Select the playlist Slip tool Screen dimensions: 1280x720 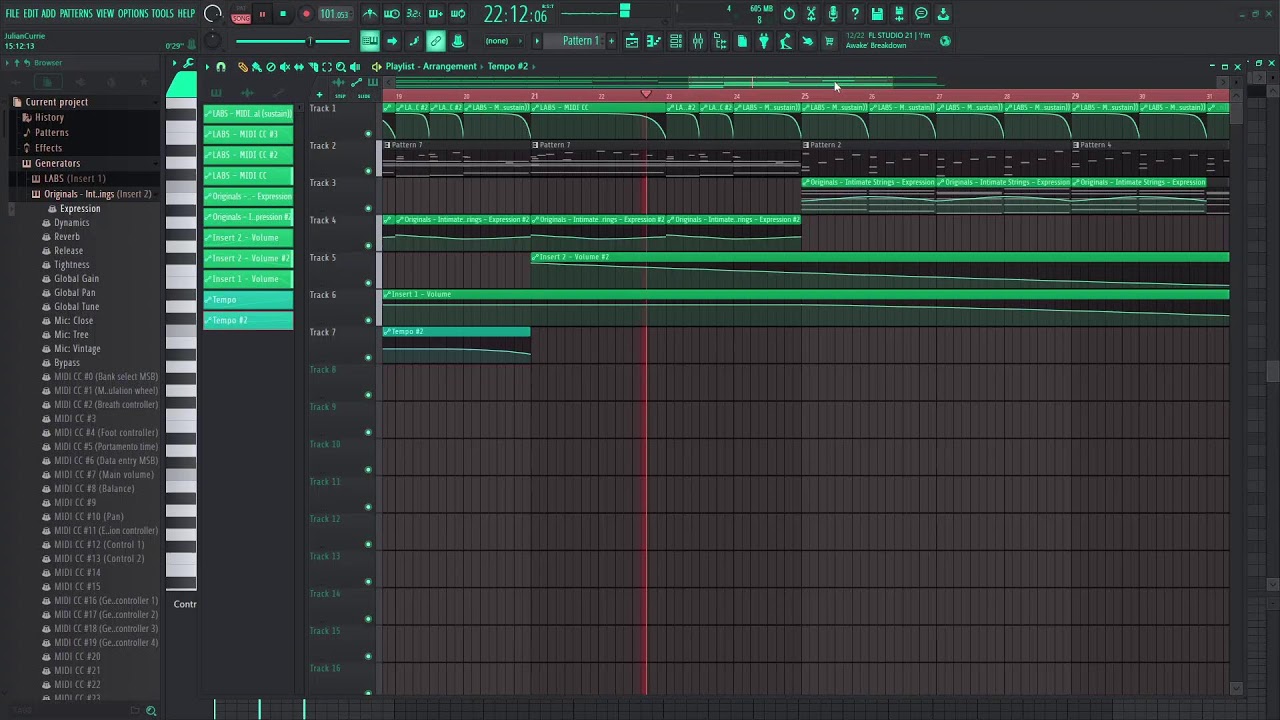[298, 67]
